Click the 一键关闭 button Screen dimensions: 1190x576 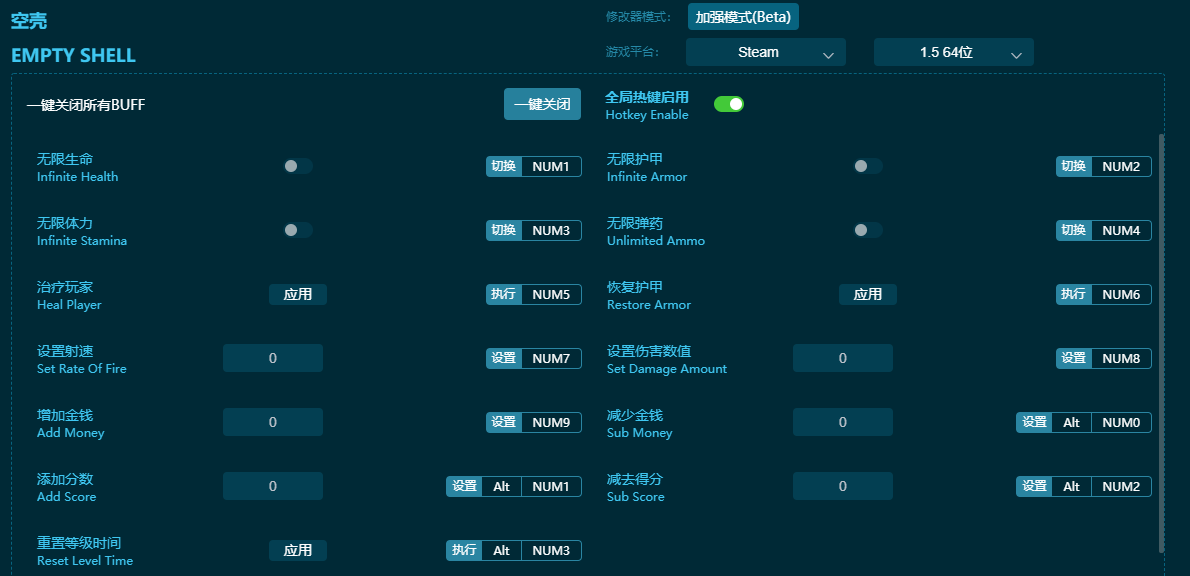click(543, 104)
